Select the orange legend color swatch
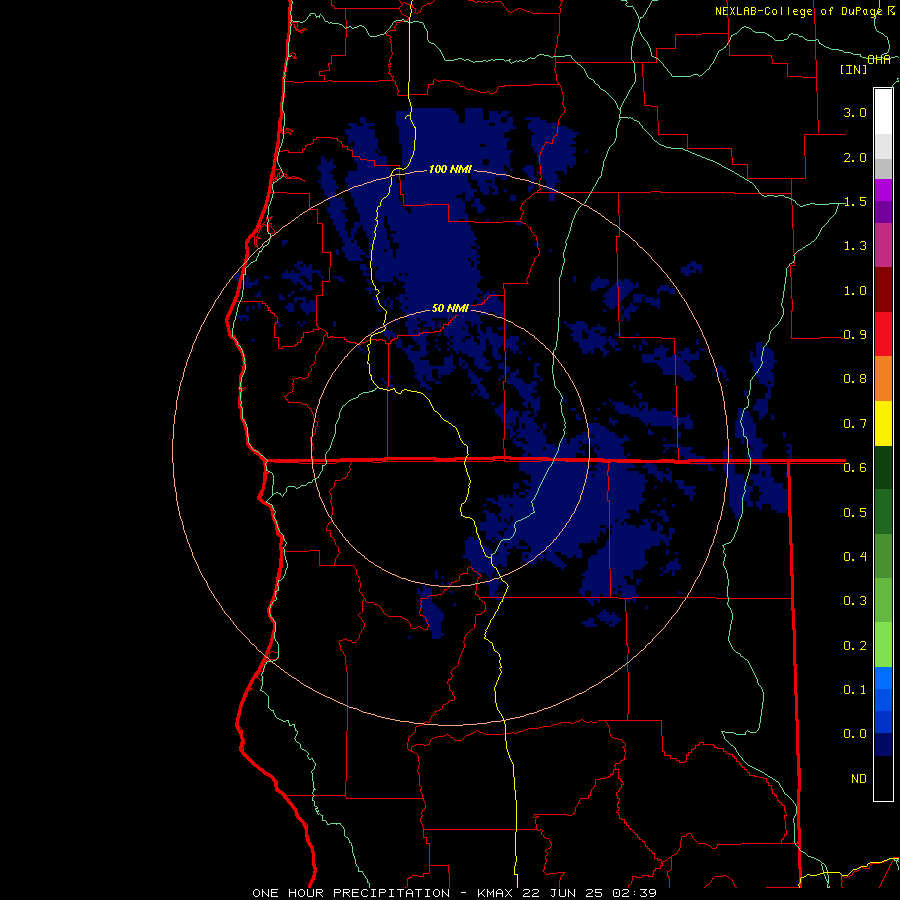This screenshot has width=900, height=900. pyautogui.click(x=883, y=379)
